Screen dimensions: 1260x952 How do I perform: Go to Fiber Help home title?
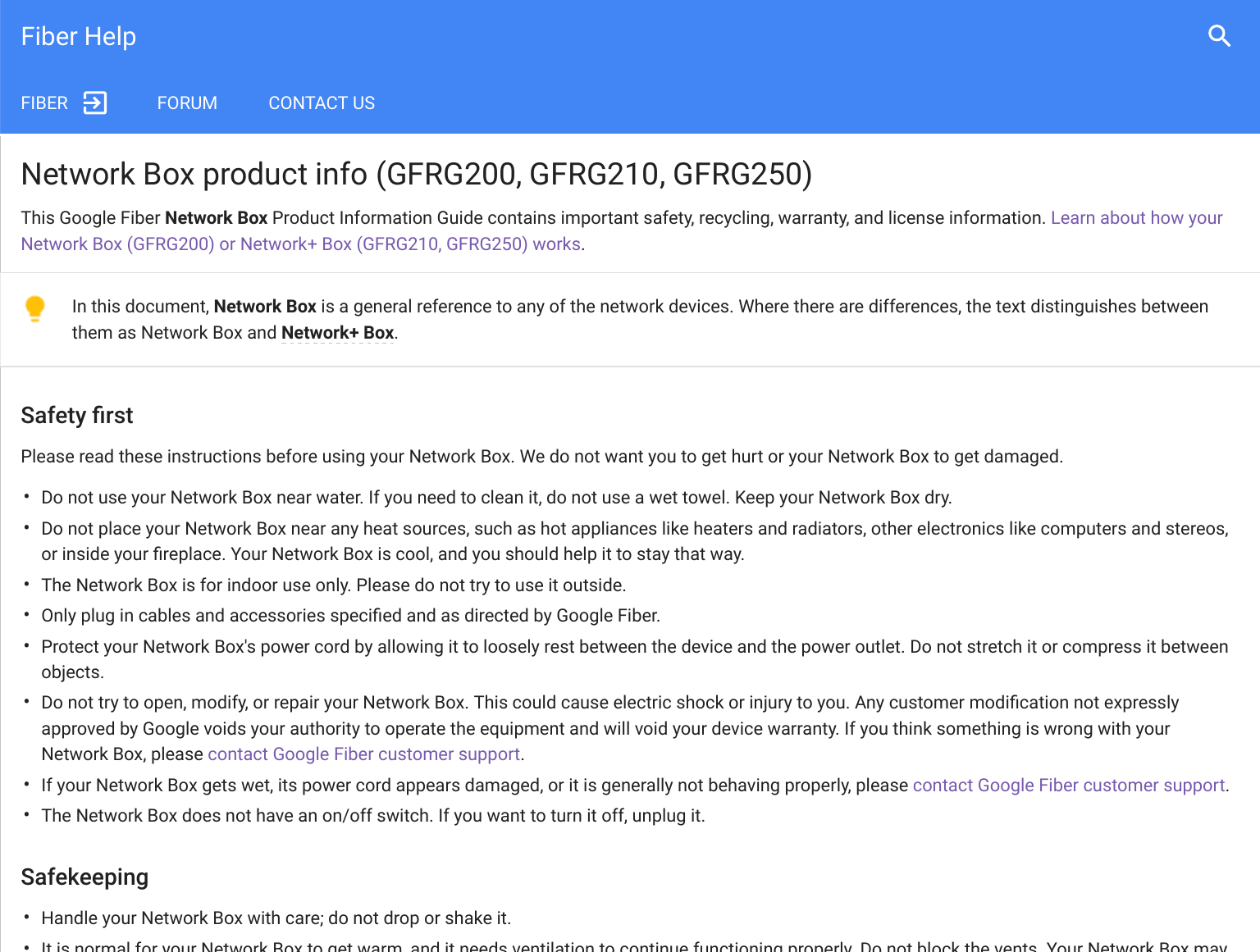(79, 36)
